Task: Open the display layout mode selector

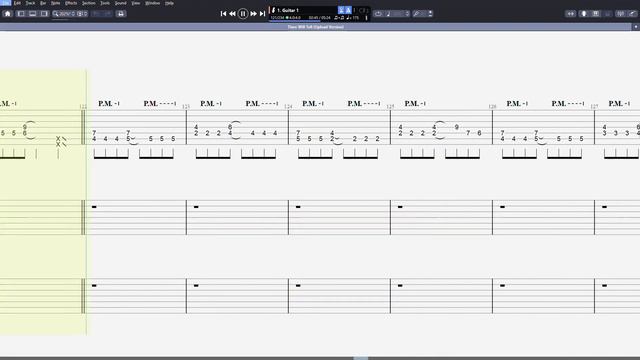Action: tap(82, 13)
